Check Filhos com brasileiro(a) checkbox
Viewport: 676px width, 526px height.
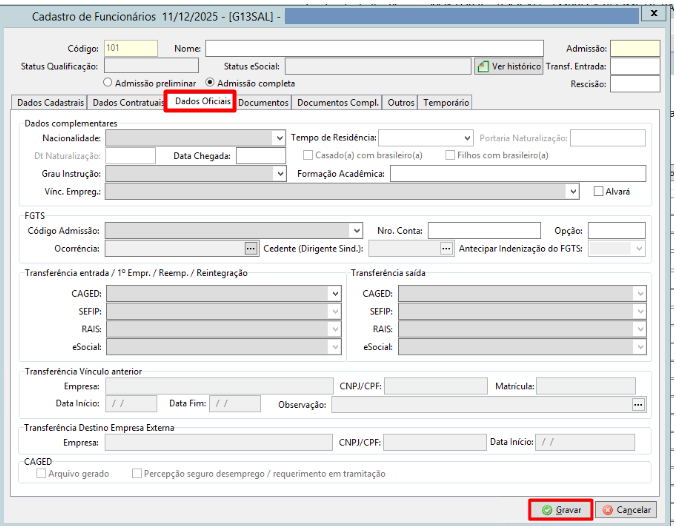(450, 155)
